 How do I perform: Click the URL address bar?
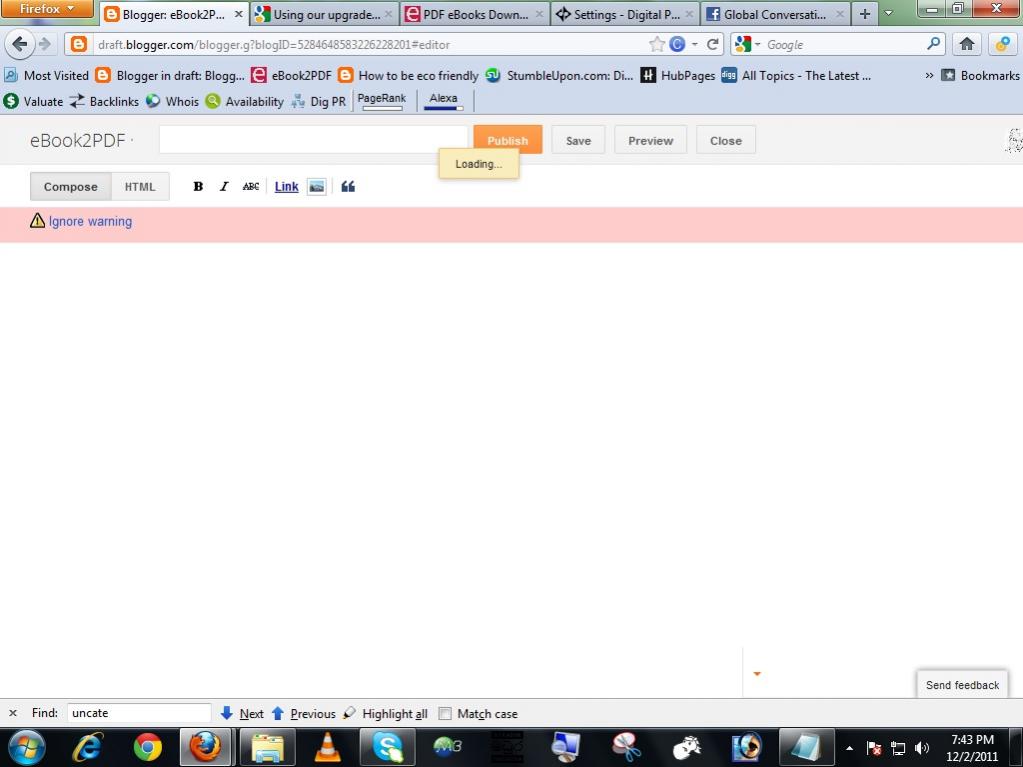[x=369, y=44]
